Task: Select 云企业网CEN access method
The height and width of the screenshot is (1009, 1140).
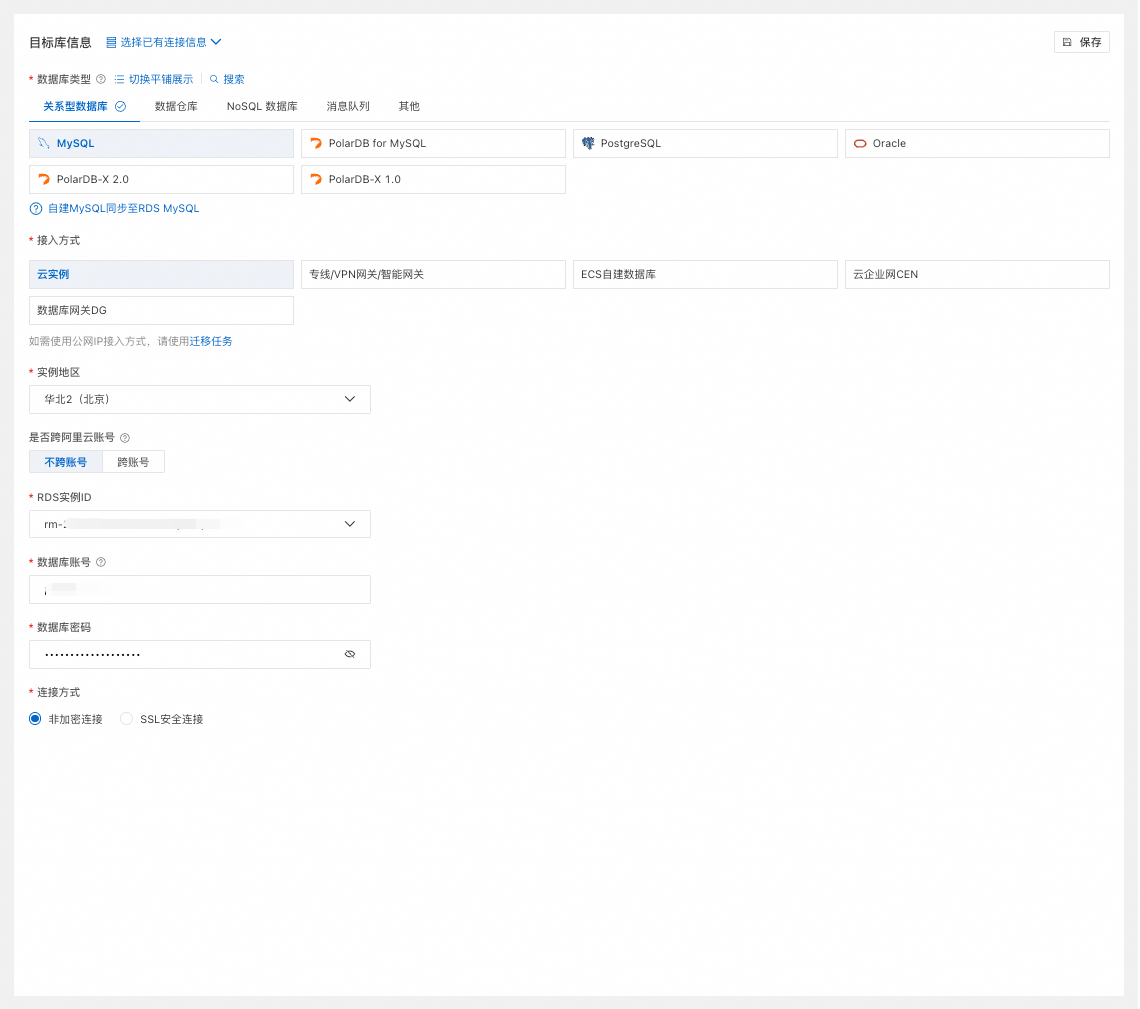Action: (977, 274)
